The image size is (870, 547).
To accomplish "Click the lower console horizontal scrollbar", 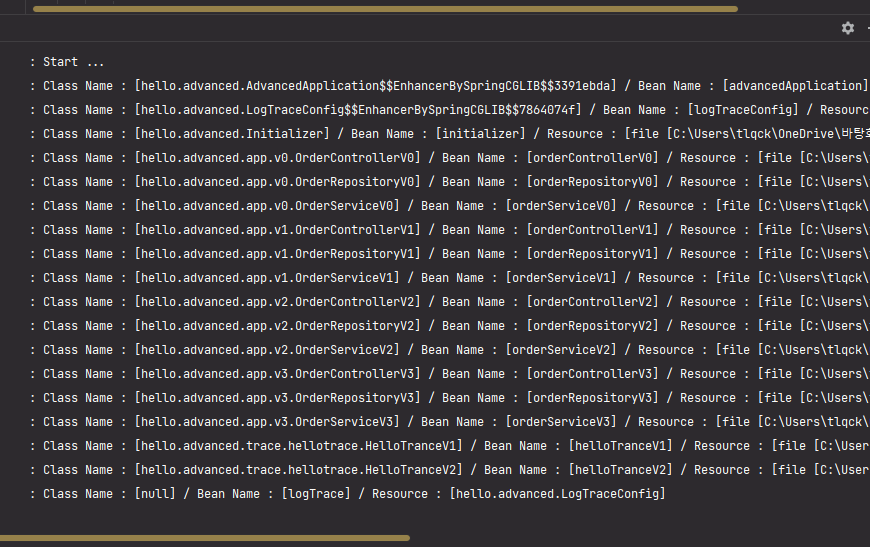I will point(205,538).
